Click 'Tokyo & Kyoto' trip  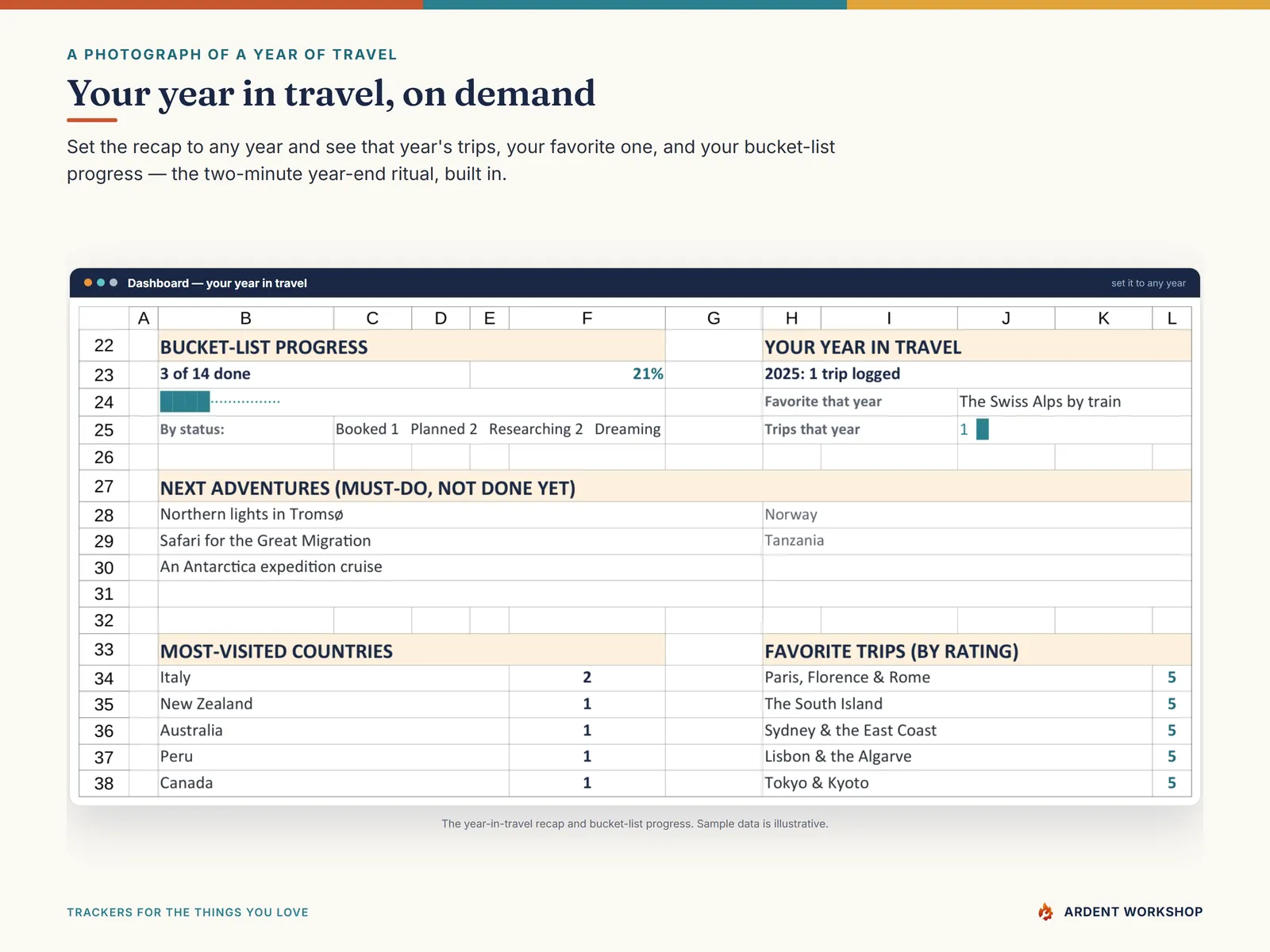tap(957, 783)
